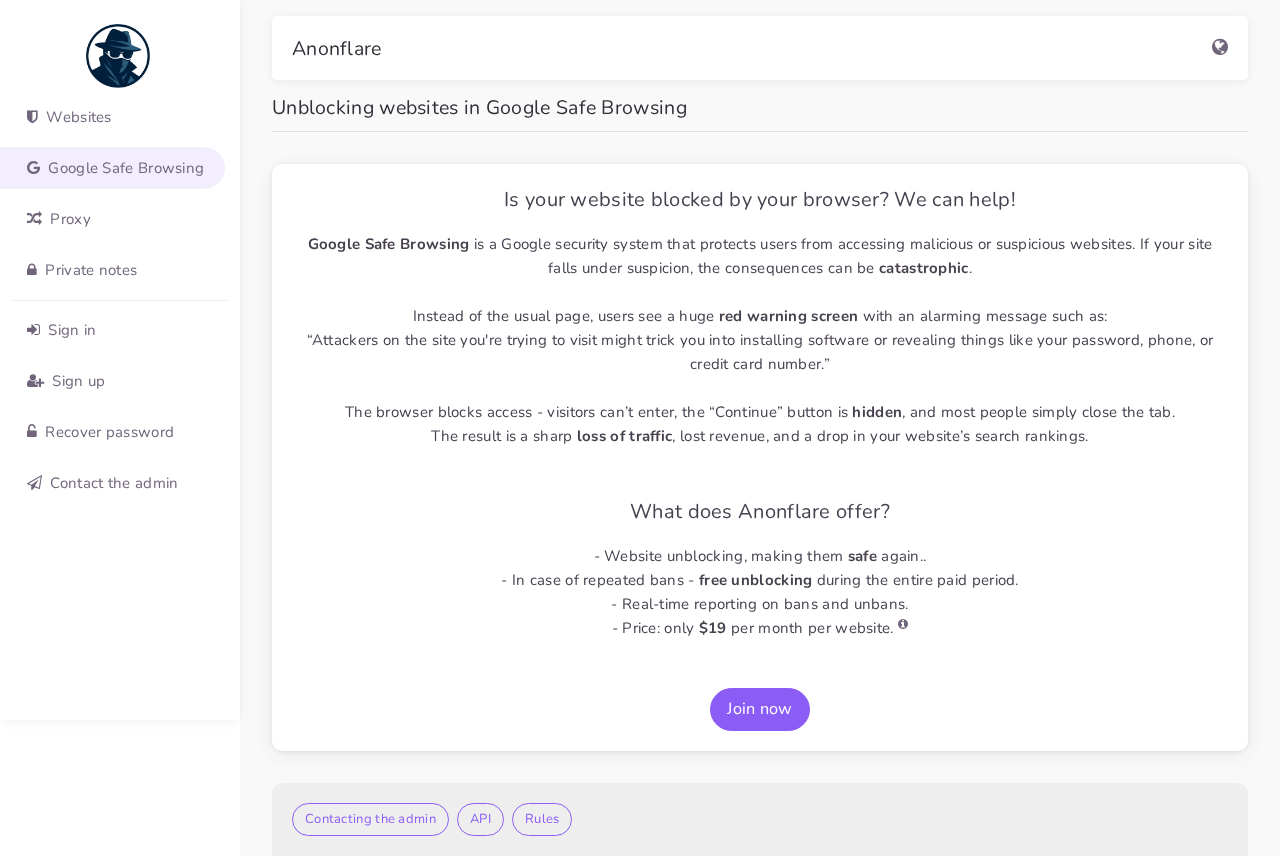Click the price info icon after $19
The width and height of the screenshot is (1280, 856).
903,624
